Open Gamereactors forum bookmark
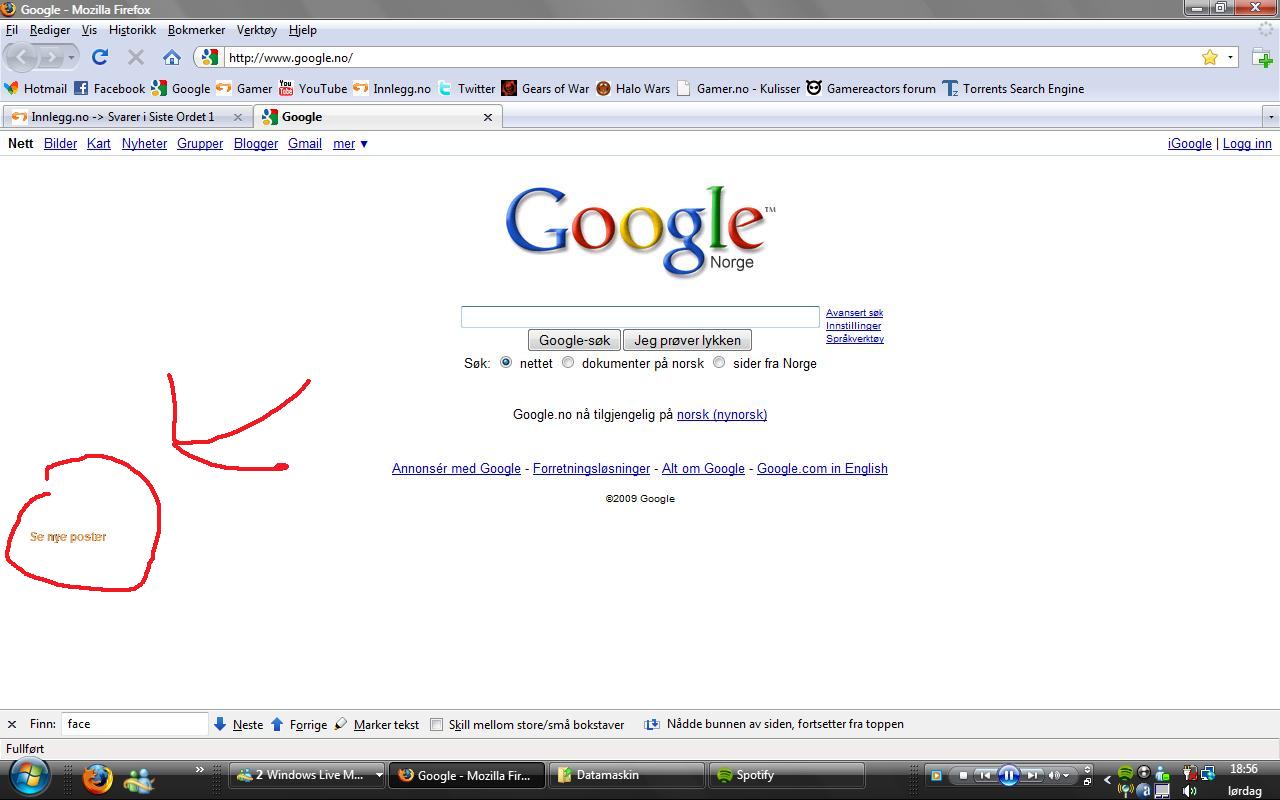Viewport: 1280px width, 800px height. 871,88
